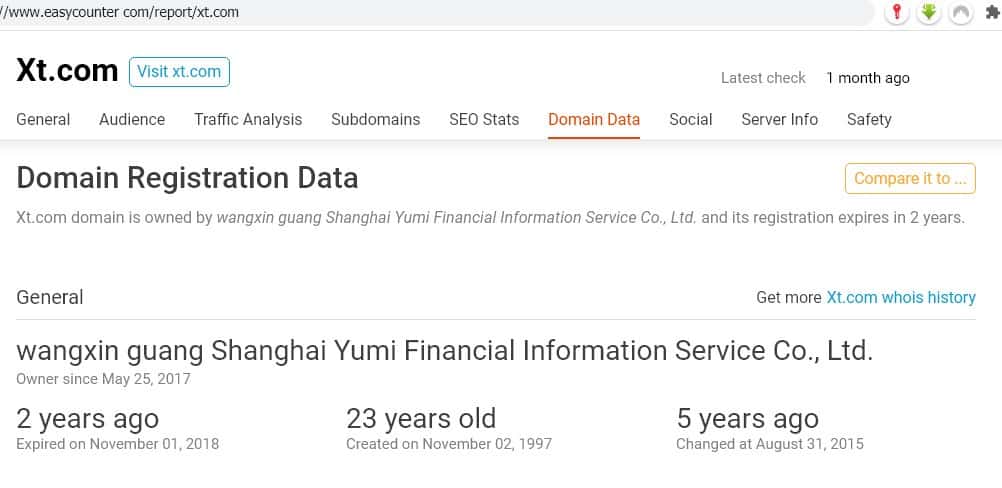This screenshot has width=1002, height=488.
Task: Follow the Xt.com whois history link
Action: pos(901,297)
